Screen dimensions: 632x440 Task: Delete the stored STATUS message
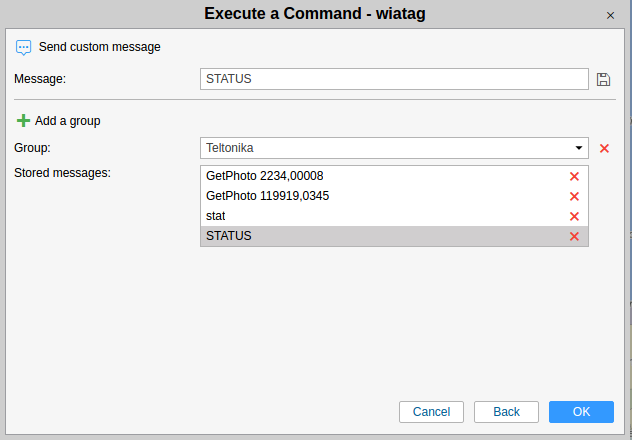click(x=574, y=236)
